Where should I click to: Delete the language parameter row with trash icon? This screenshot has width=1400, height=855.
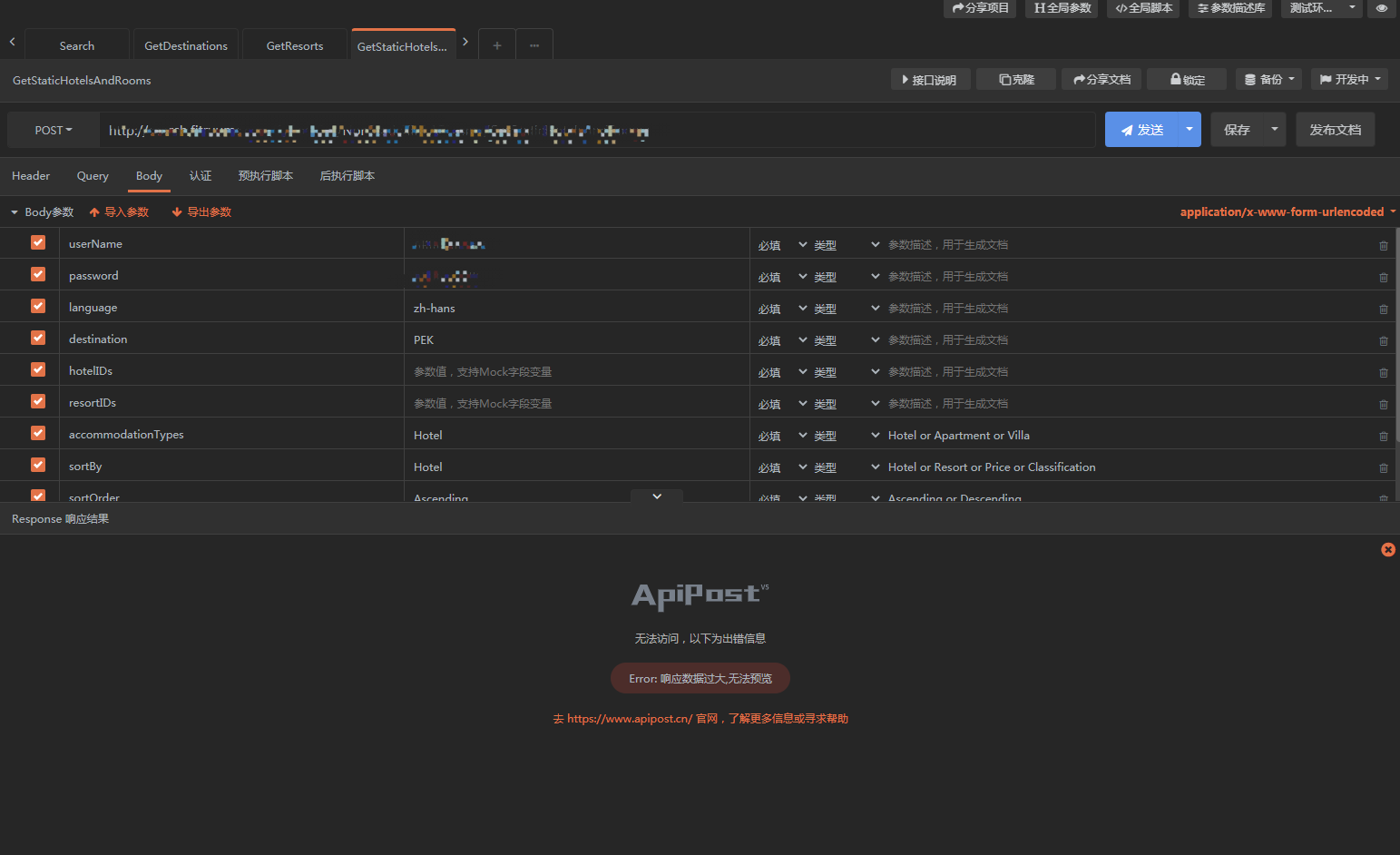[x=1383, y=309]
